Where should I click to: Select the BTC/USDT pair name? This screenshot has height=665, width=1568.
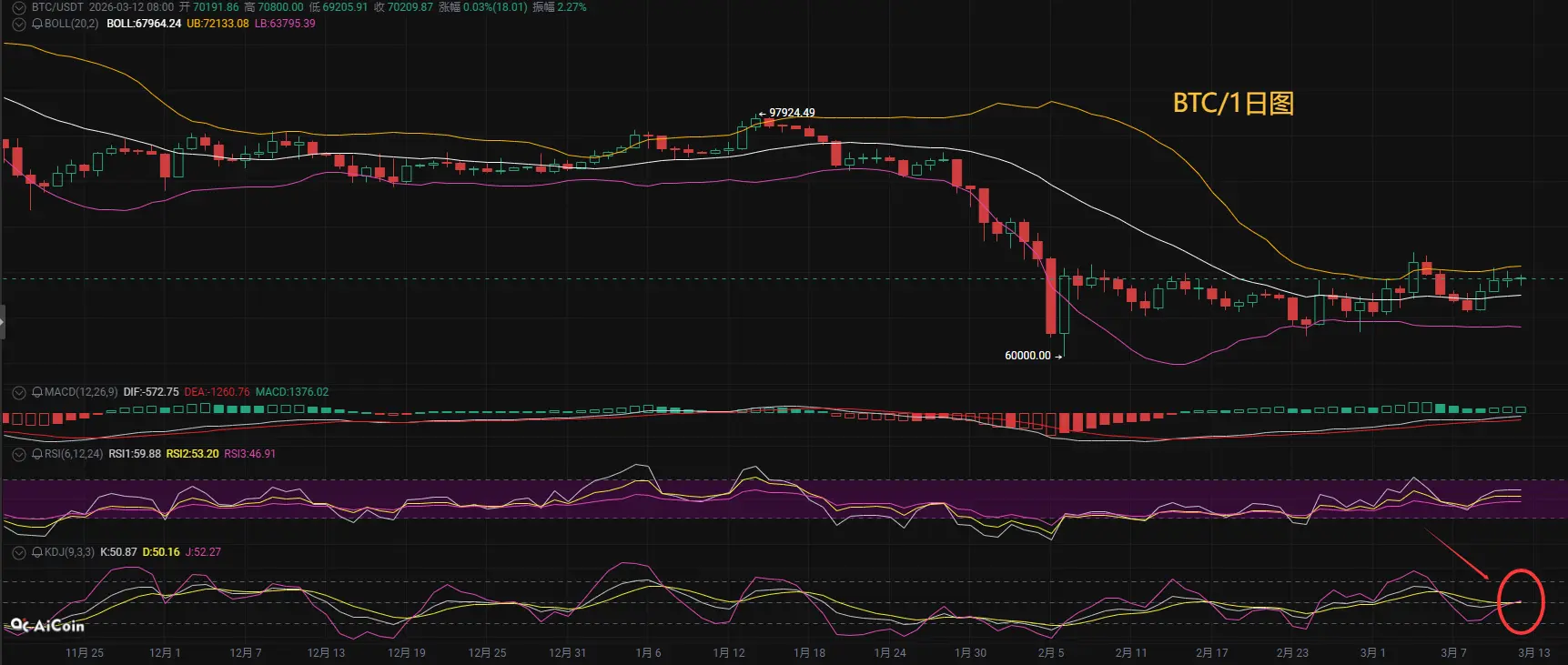[56, 7]
